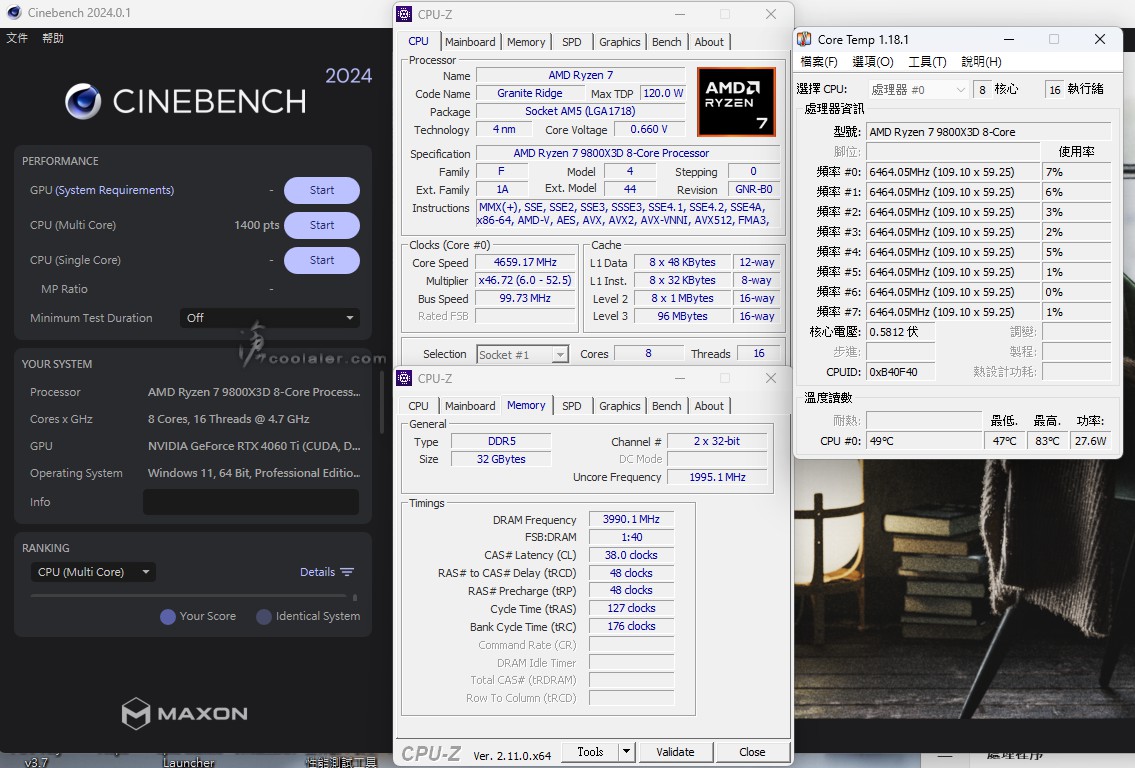Image resolution: width=1135 pixels, height=768 pixels.
Task: Click the 1400 pts multi-core score
Action: (256, 225)
